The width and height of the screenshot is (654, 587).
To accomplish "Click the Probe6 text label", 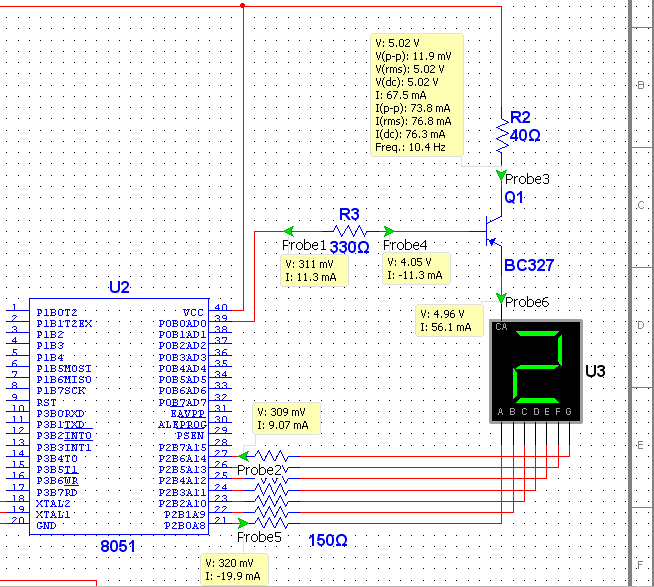I will pyautogui.click(x=527, y=302).
